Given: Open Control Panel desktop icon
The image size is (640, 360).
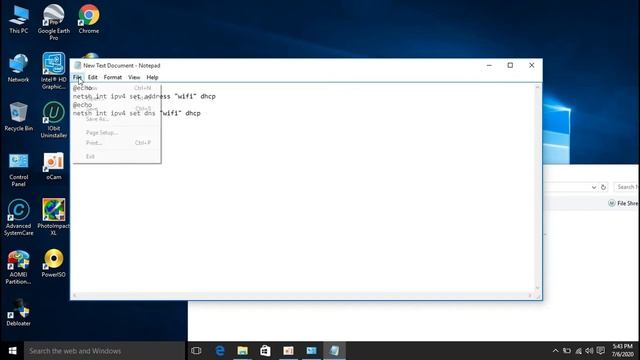Looking at the screenshot, I should [x=18, y=169].
